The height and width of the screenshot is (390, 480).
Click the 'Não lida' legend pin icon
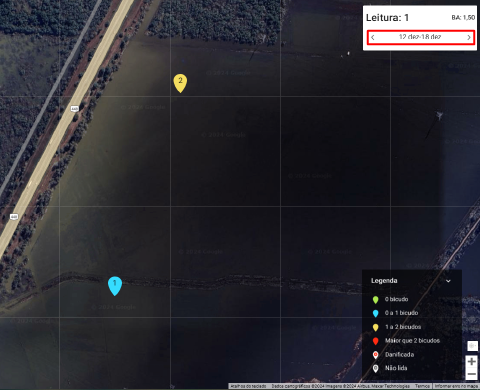pyautogui.click(x=376, y=369)
